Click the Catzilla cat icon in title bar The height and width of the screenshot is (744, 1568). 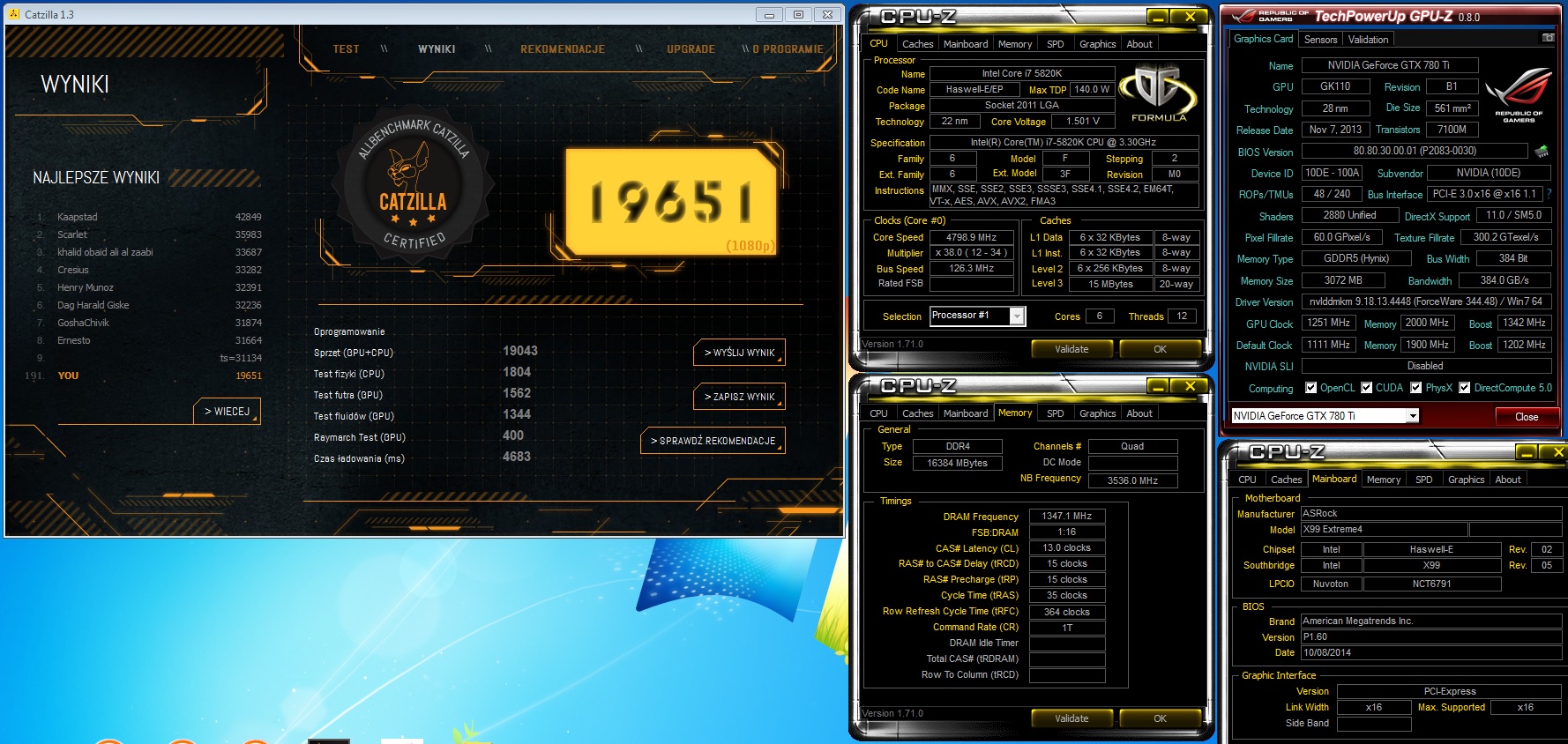coord(14,14)
